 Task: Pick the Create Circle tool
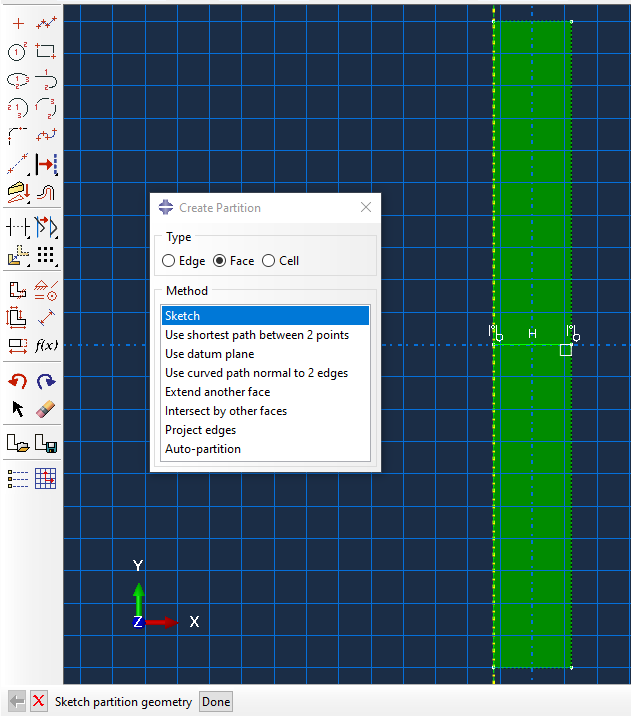pos(17,52)
